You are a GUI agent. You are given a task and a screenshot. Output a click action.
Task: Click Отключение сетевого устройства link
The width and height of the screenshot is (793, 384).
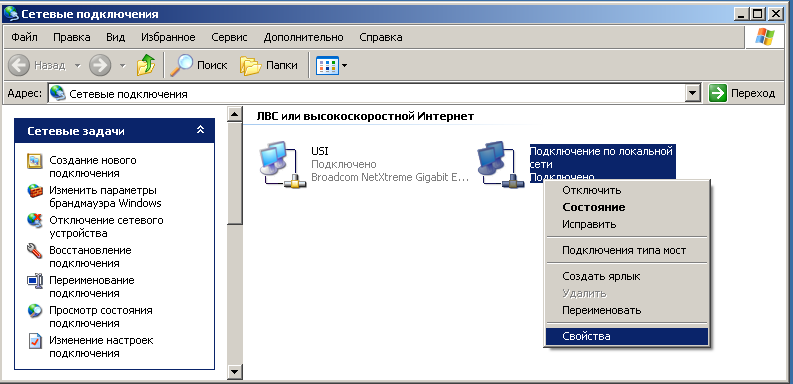click(106, 227)
